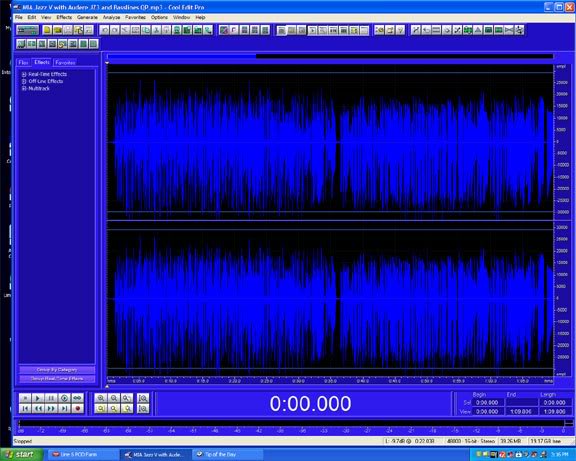Expand the Off-Line Effects tree node
The width and height of the screenshot is (576, 461).
coord(24,81)
